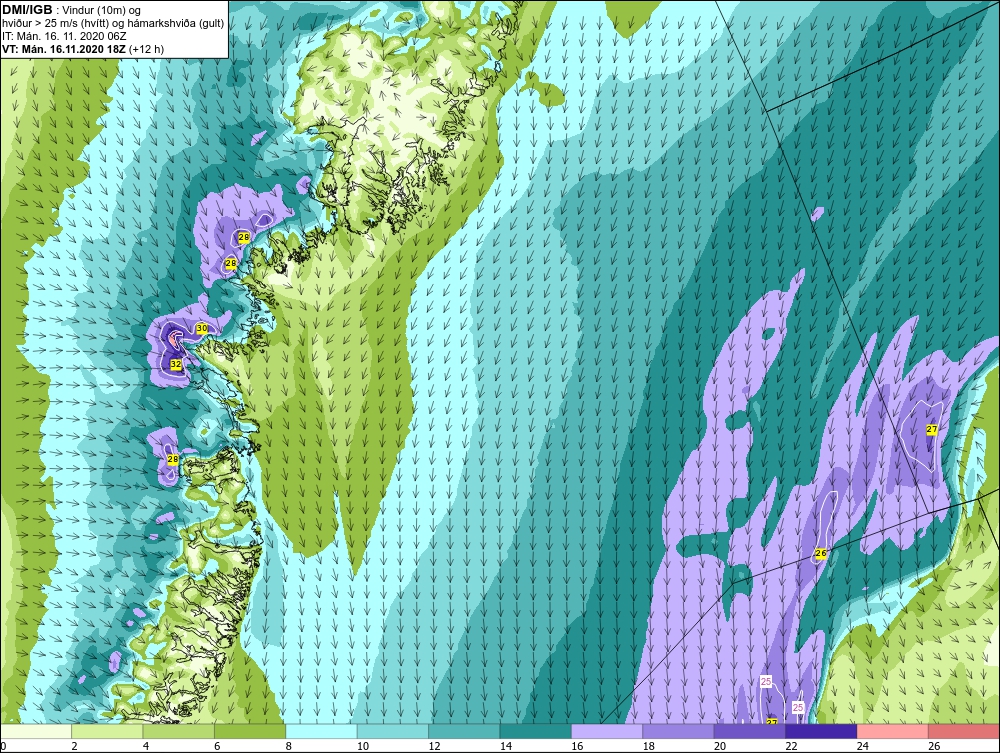This screenshot has width=1000, height=753.
Task: Click the legend scale value 0
Action: (x=3, y=747)
